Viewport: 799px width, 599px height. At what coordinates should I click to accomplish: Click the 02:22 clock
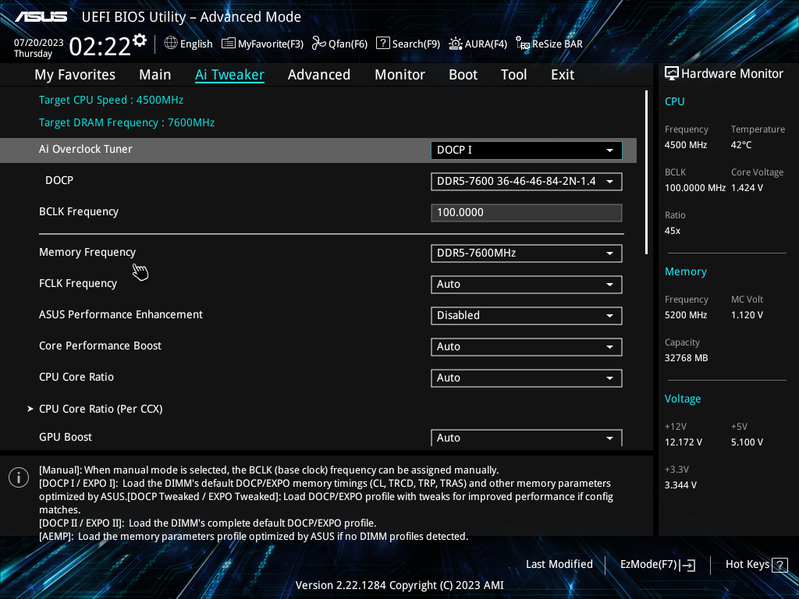(x=100, y=47)
